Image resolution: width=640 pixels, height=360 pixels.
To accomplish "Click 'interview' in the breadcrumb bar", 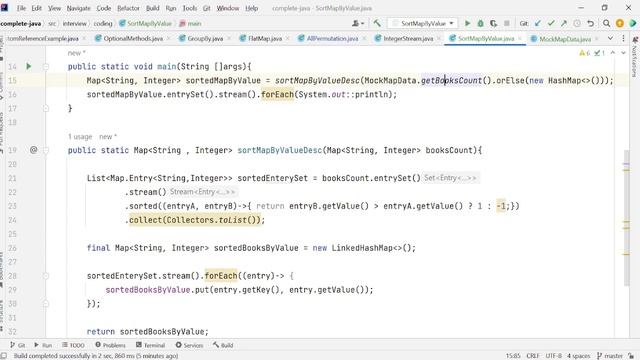I will 75,24.
